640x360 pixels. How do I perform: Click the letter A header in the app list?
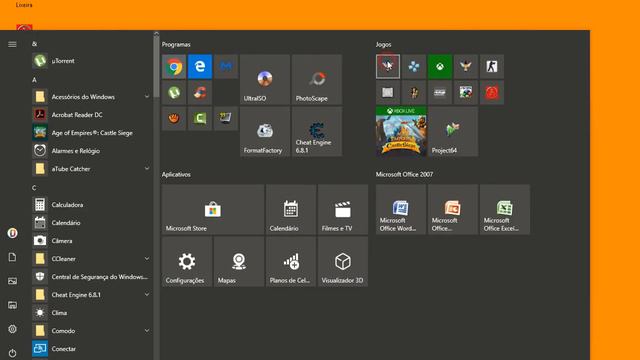point(34,80)
